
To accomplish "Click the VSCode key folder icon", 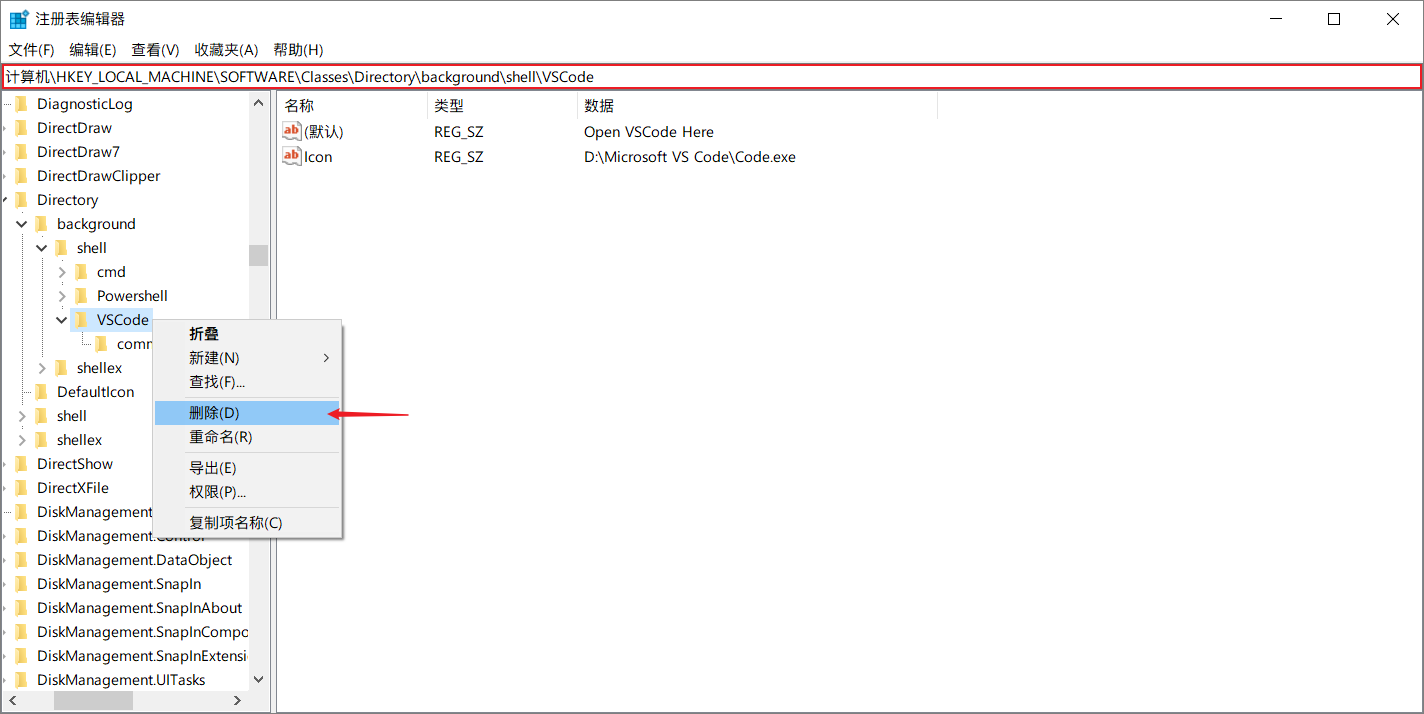I will tap(81, 320).
